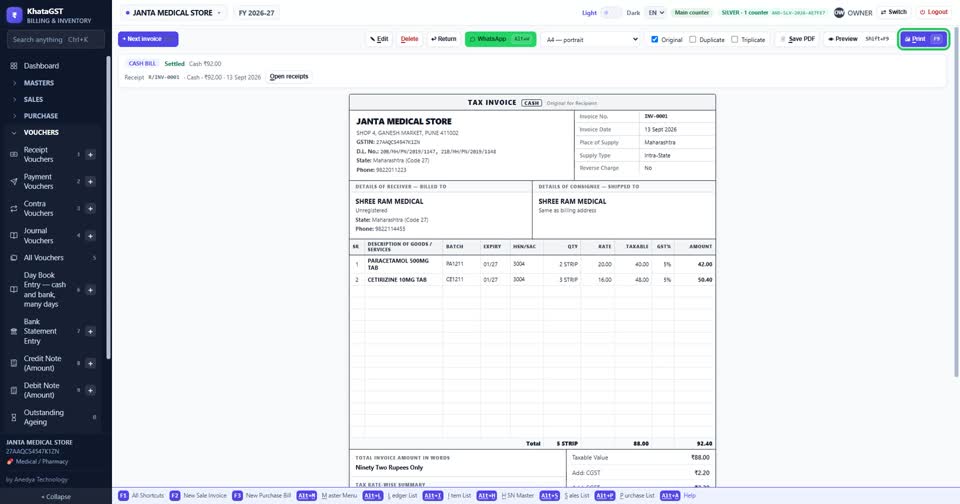Open Ledger List in bottom shortcut bar
Image resolution: width=960 pixels, height=504 pixels.
pyautogui.click(x=390, y=495)
